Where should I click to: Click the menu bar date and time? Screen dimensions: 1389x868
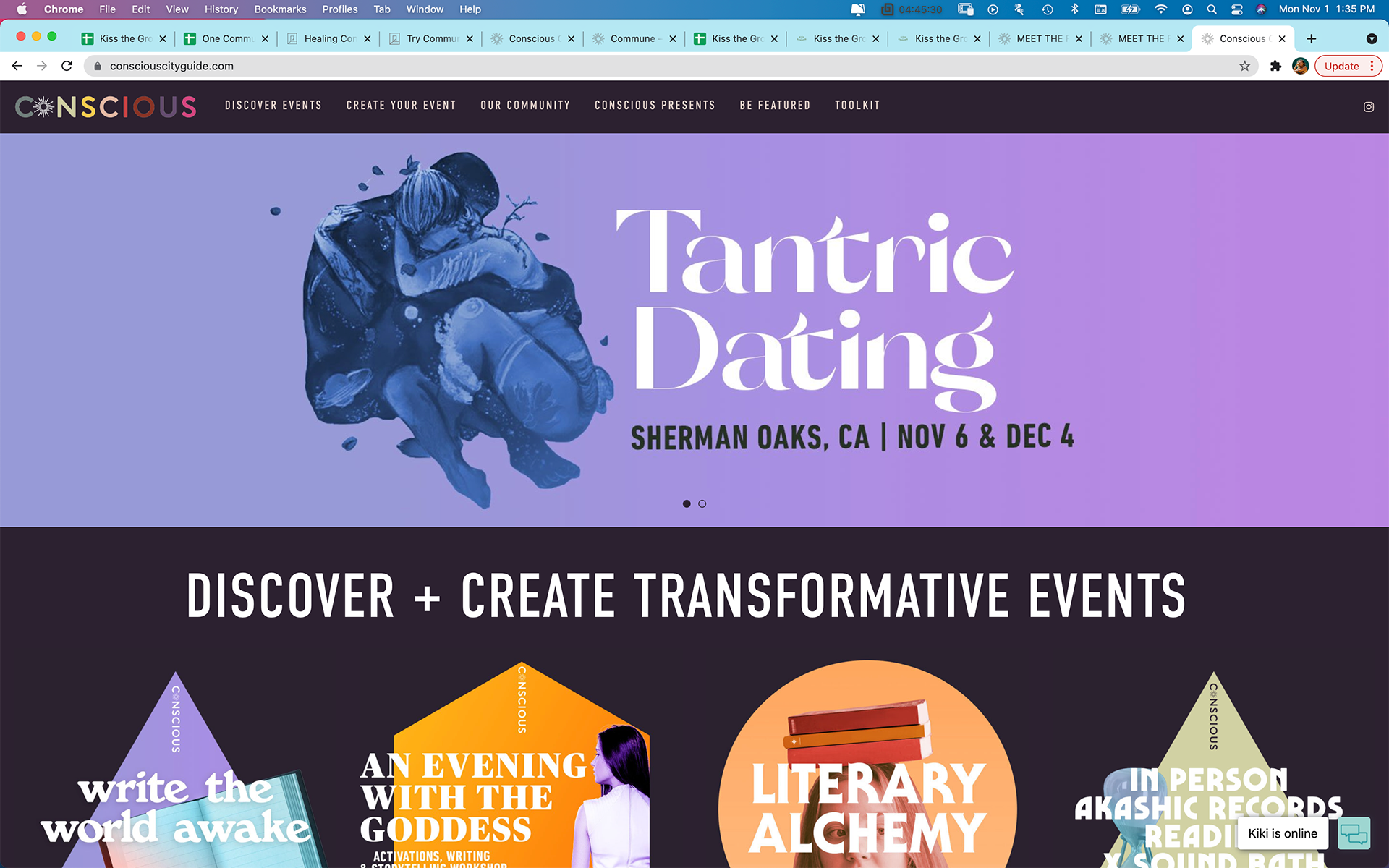[x=1326, y=9]
